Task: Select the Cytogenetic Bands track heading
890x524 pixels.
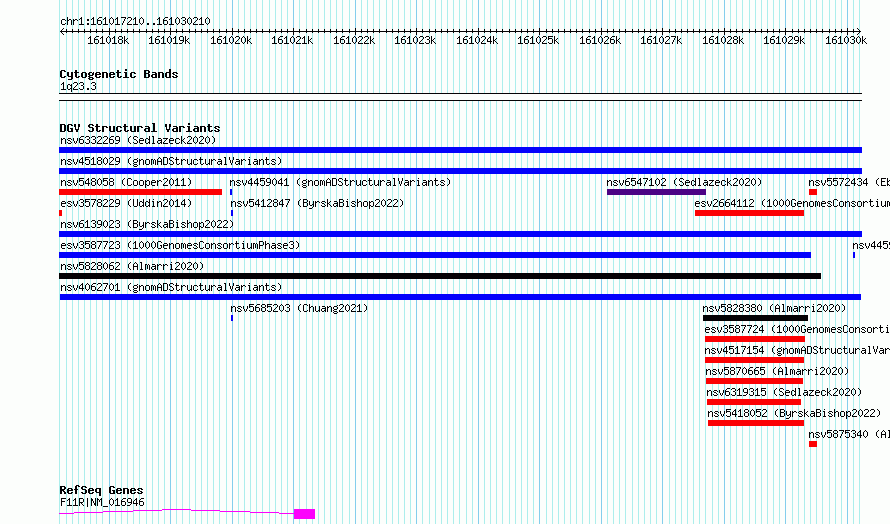Action: 119,74
